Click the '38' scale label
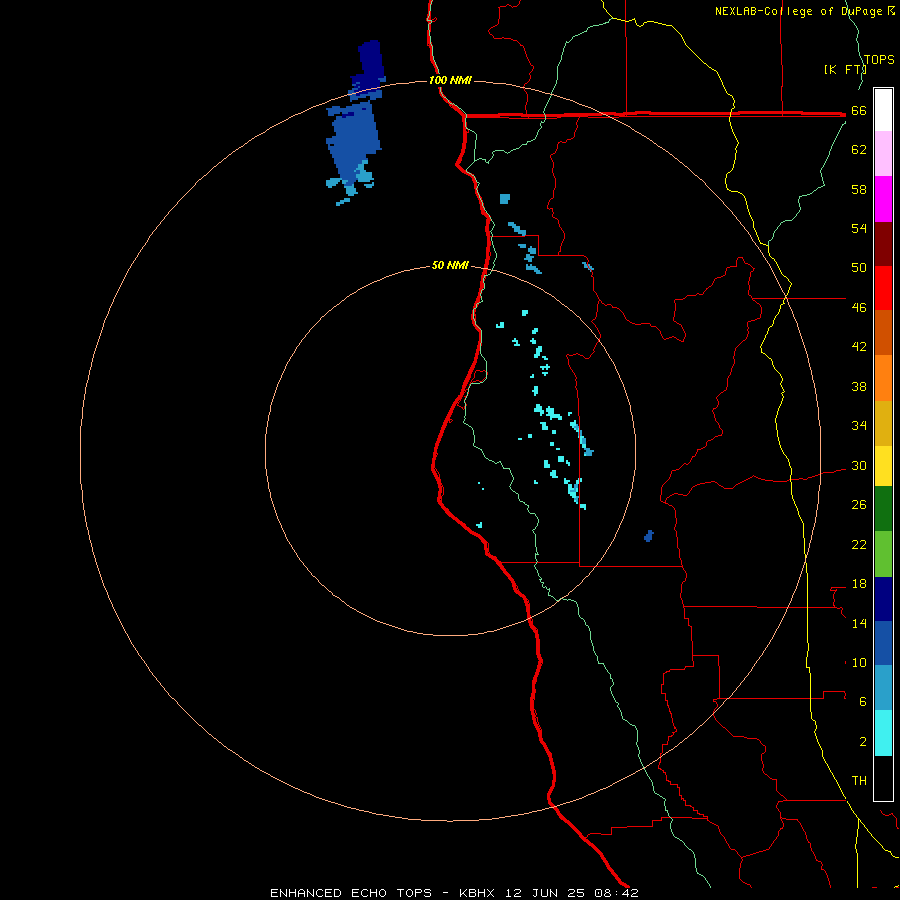Viewport: 900px width, 900px height. [859, 387]
